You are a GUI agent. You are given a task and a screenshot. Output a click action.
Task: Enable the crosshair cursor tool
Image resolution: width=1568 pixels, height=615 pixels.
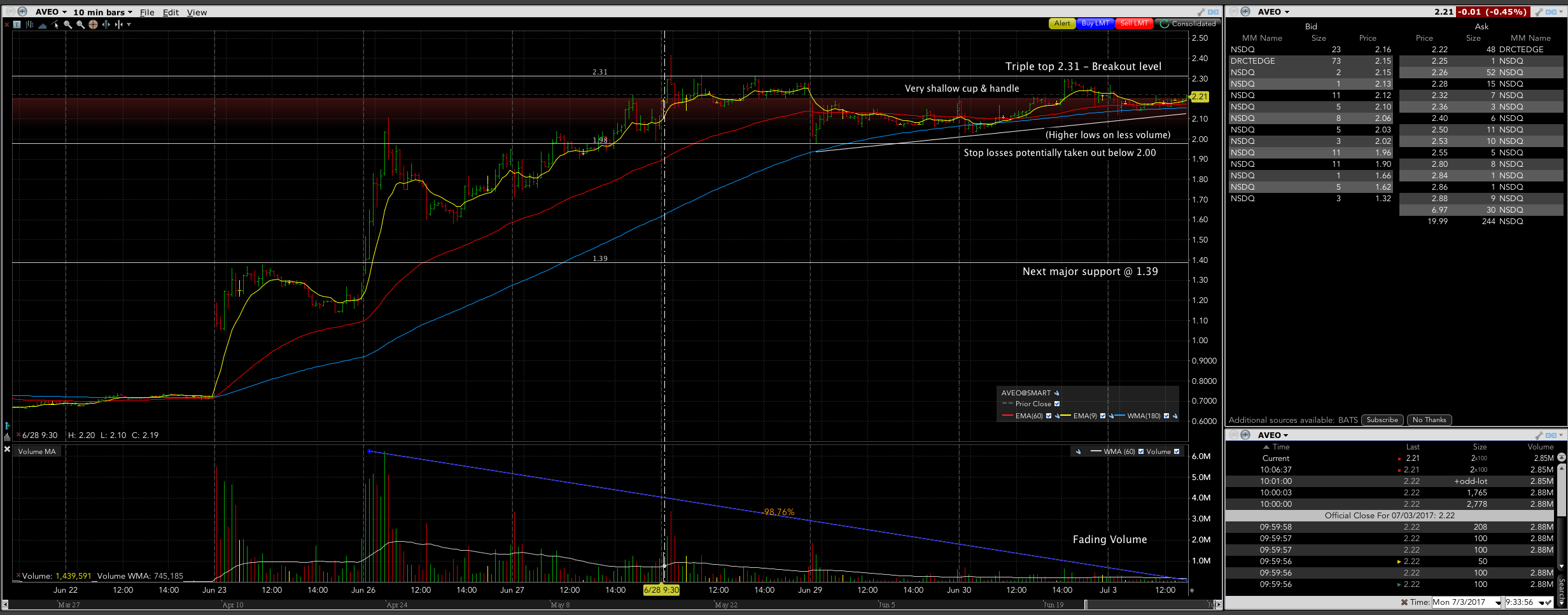(93, 25)
